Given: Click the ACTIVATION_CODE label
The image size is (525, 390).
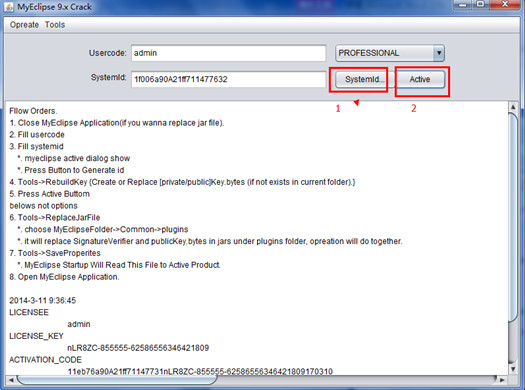Looking at the screenshot, I should 45,360.
